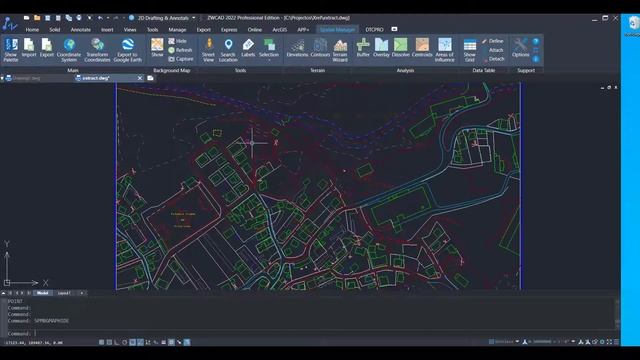
Task: Expand the 2D Drafting & Annotation workspace dropdown
Action: (x=193, y=18)
